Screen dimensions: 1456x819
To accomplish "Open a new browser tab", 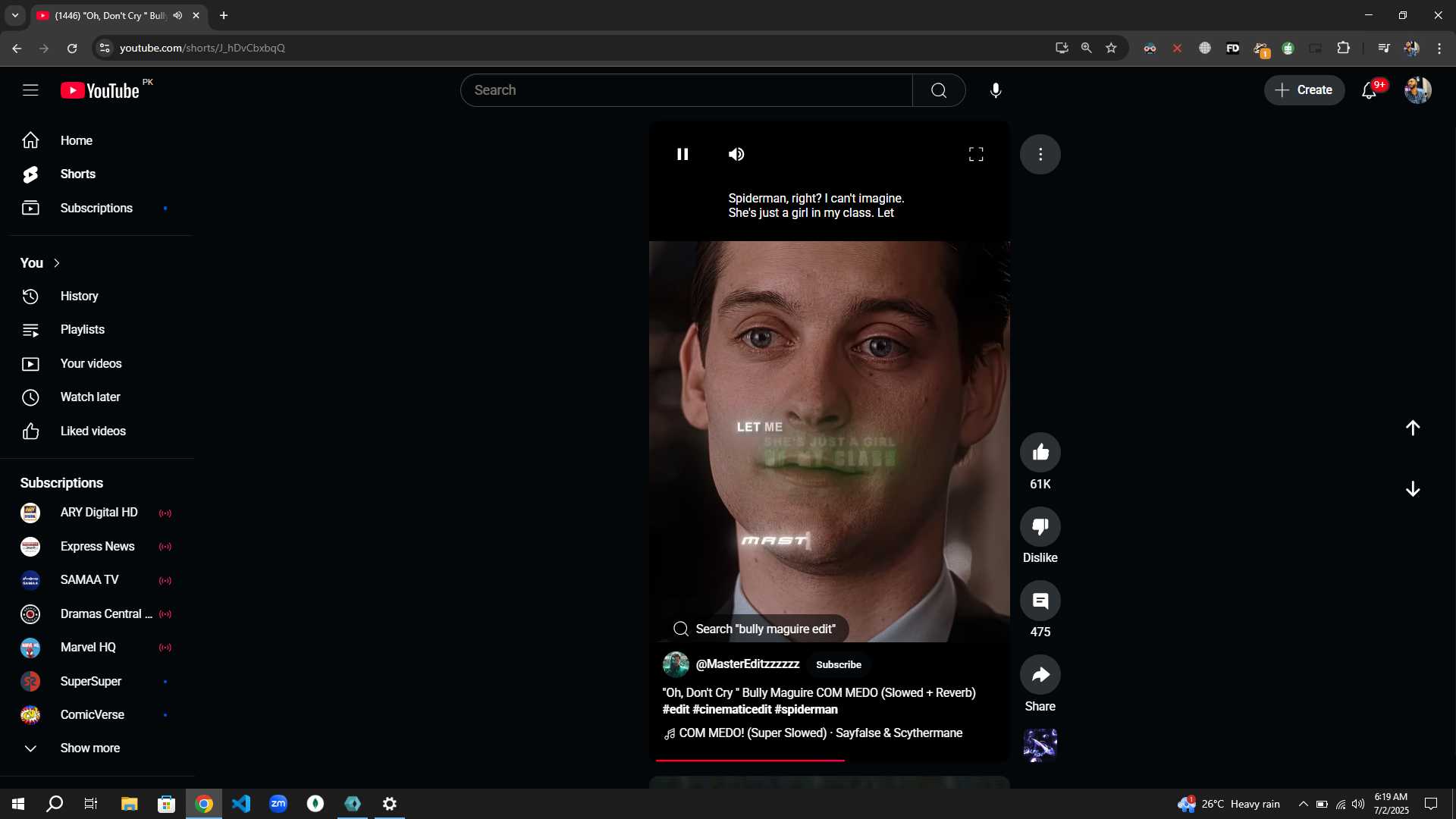I will (x=224, y=15).
